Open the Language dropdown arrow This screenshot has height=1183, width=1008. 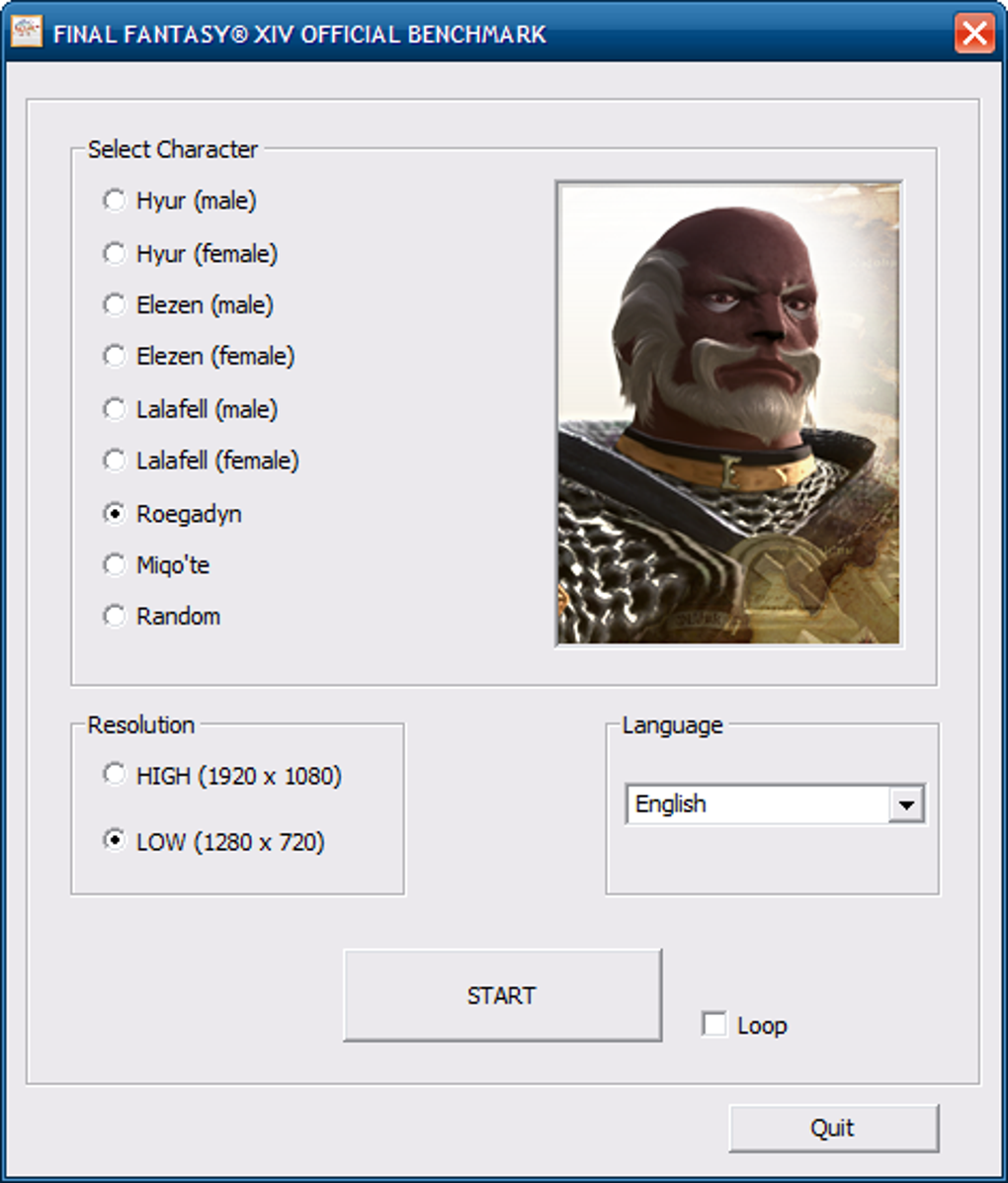906,804
